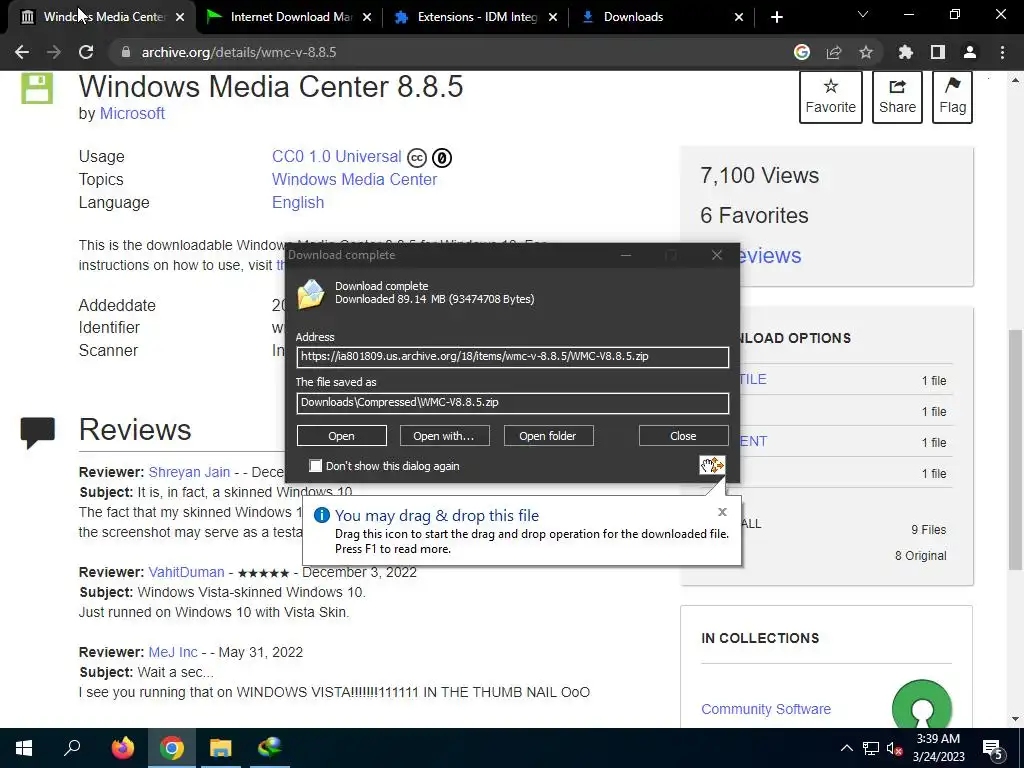This screenshot has height=768, width=1024.
Task: Switch to the Downloads tab
Action: coord(661,17)
